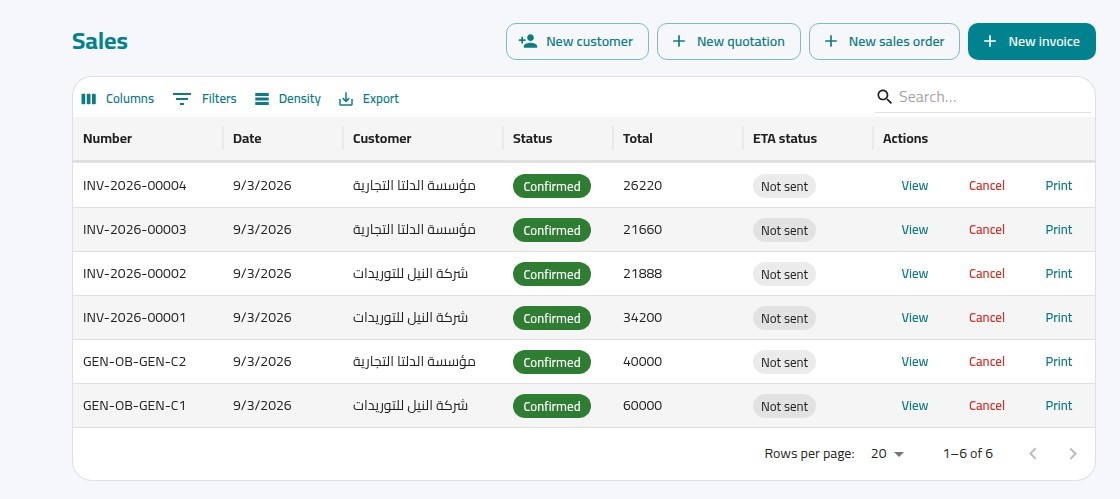This screenshot has height=499, width=1120.
Task: Click the total value 21660
Action: tap(642, 230)
